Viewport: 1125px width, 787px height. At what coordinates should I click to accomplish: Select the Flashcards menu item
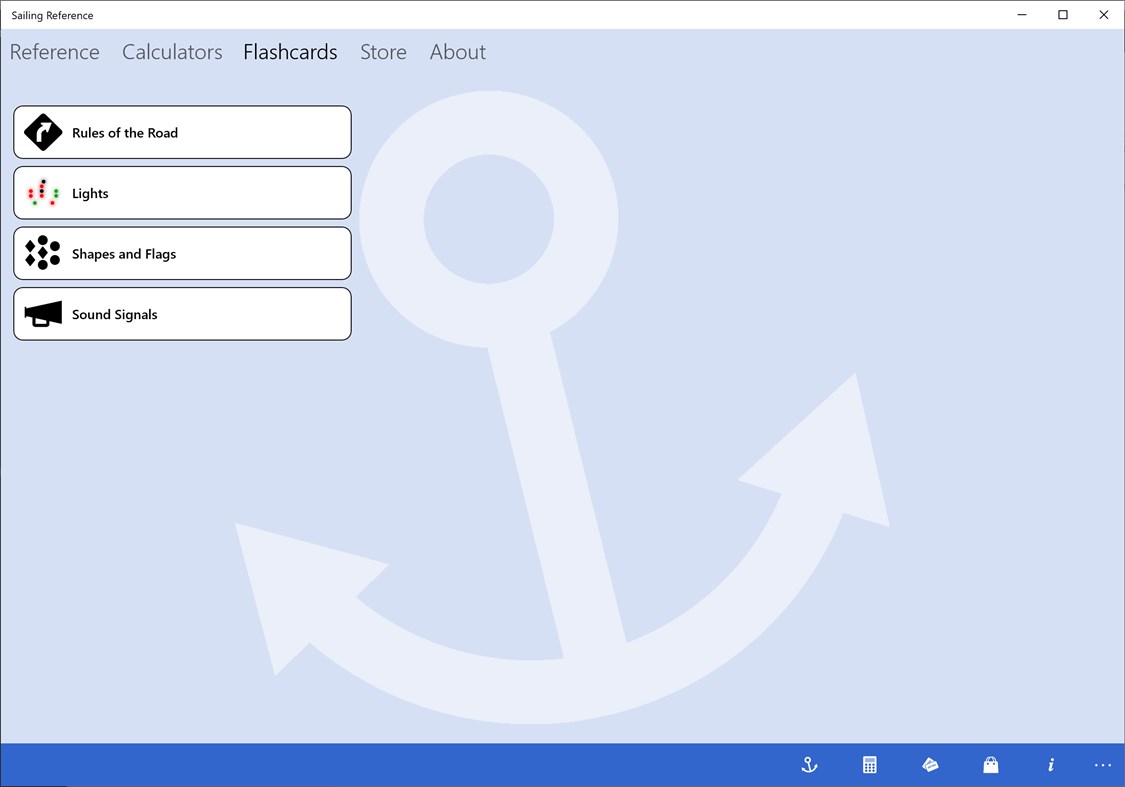[290, 52]
